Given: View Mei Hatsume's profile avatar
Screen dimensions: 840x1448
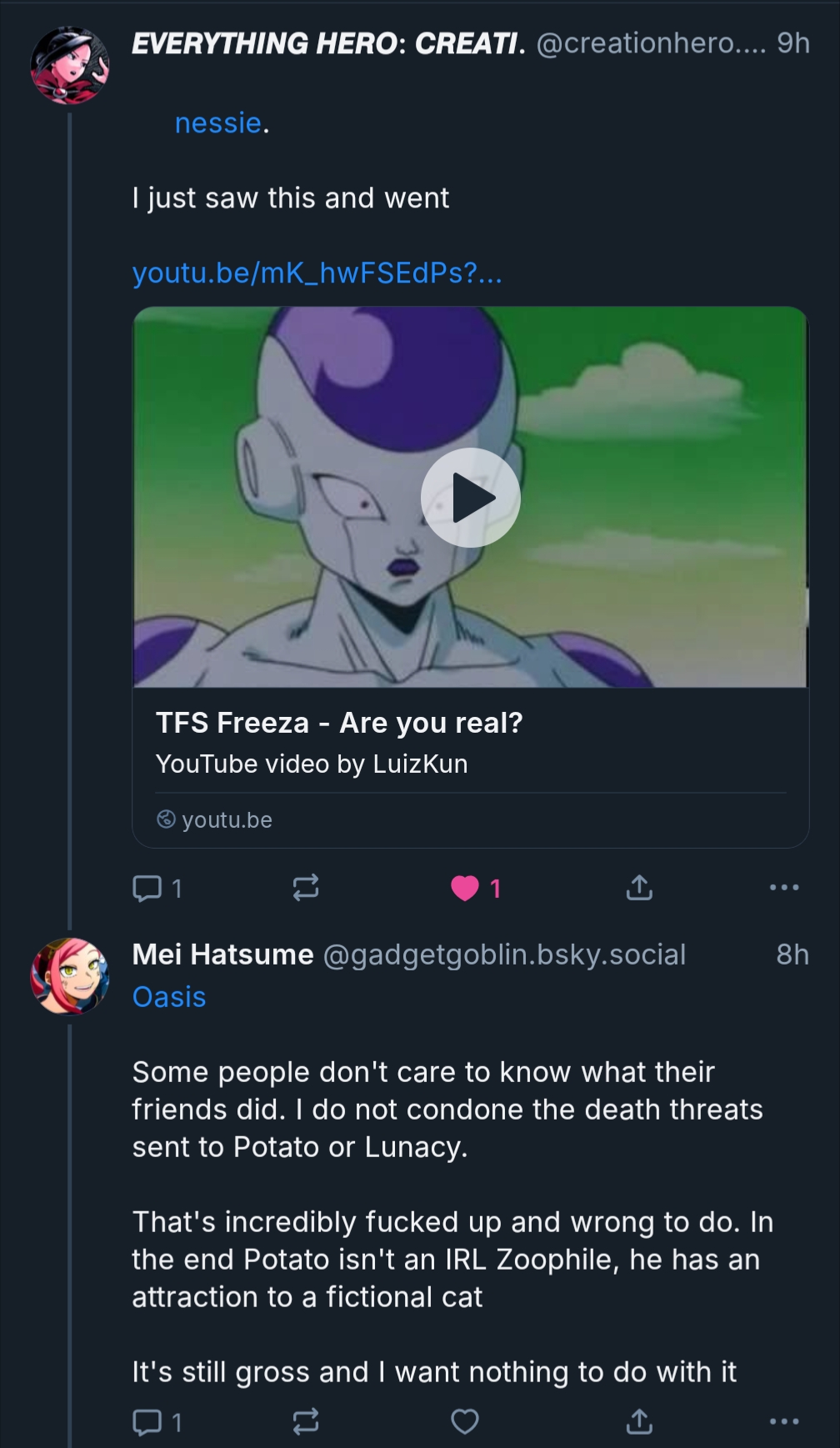Looking at the screenshot, I should click(70, 976).
